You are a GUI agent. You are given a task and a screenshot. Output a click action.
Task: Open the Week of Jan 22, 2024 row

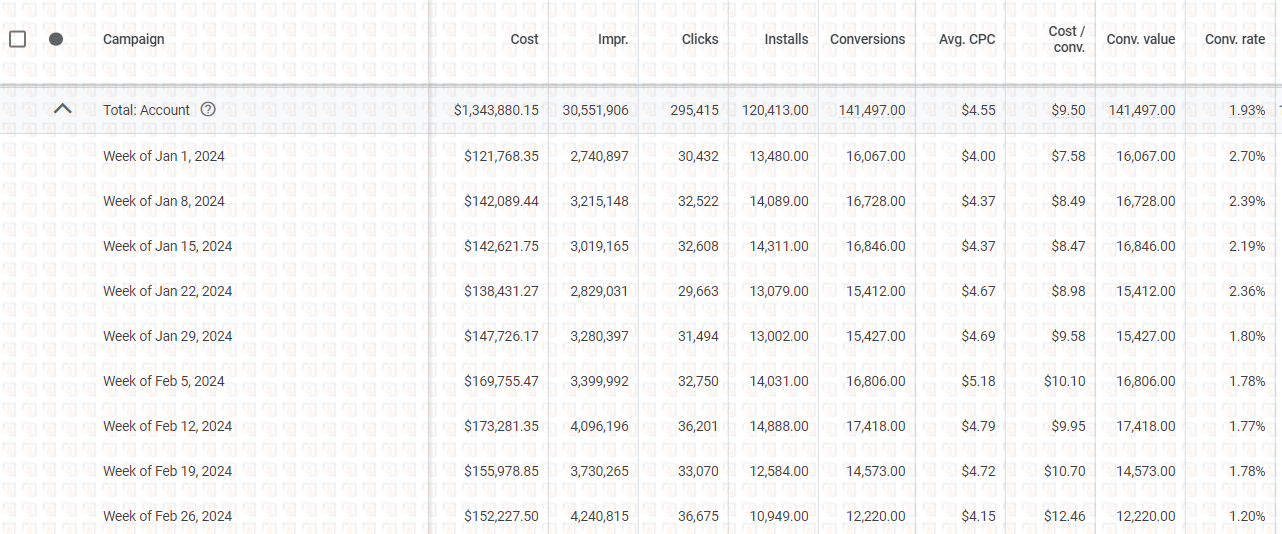coord(167,291)
